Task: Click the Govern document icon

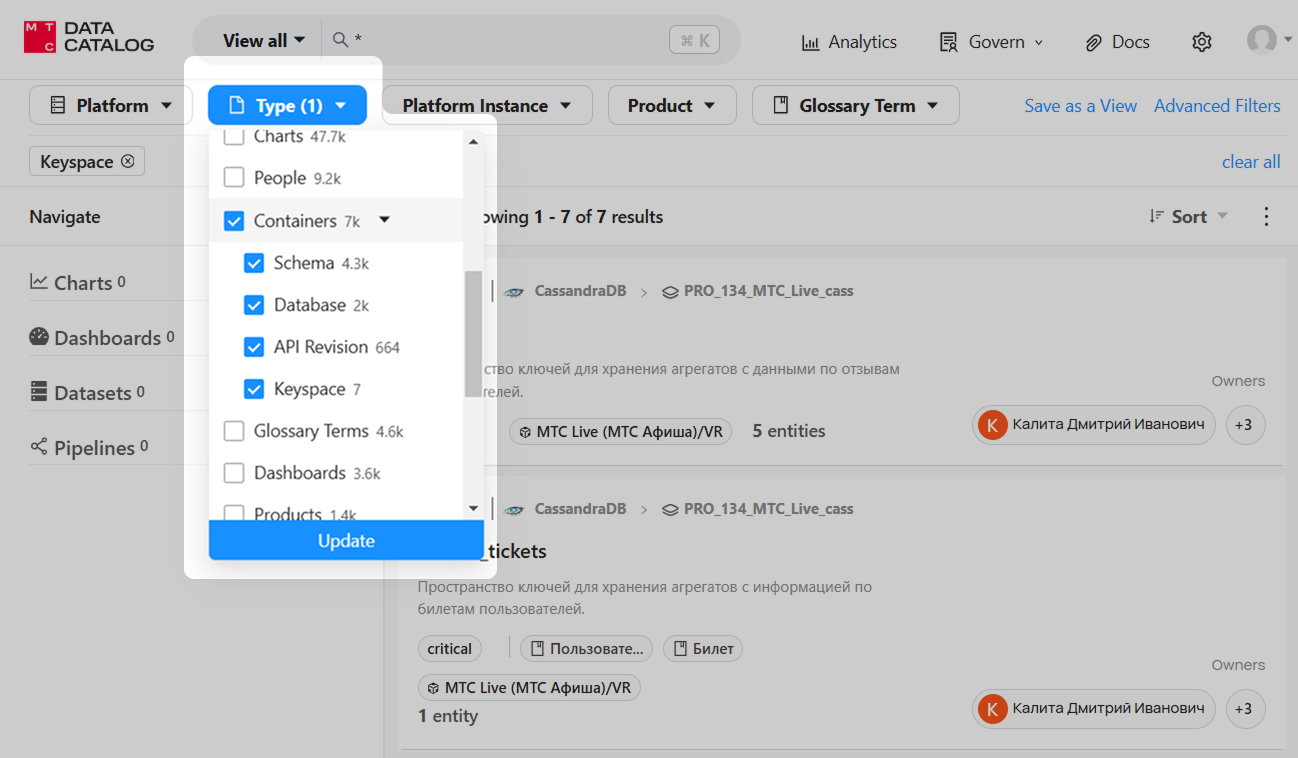Action: (x=948, y=42)
